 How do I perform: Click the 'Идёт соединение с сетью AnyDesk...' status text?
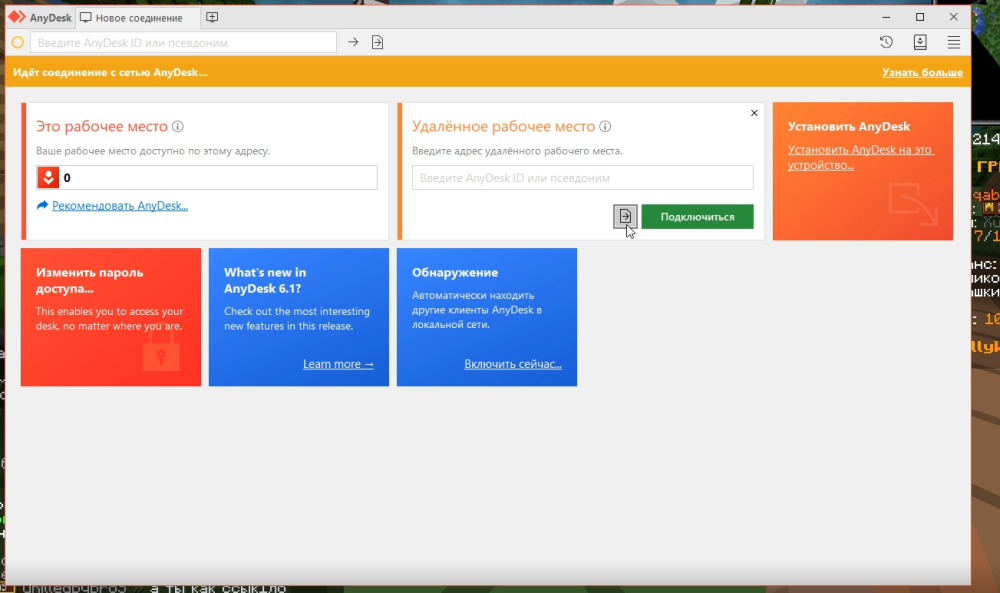pyautogui.click(x=110, y=72)
